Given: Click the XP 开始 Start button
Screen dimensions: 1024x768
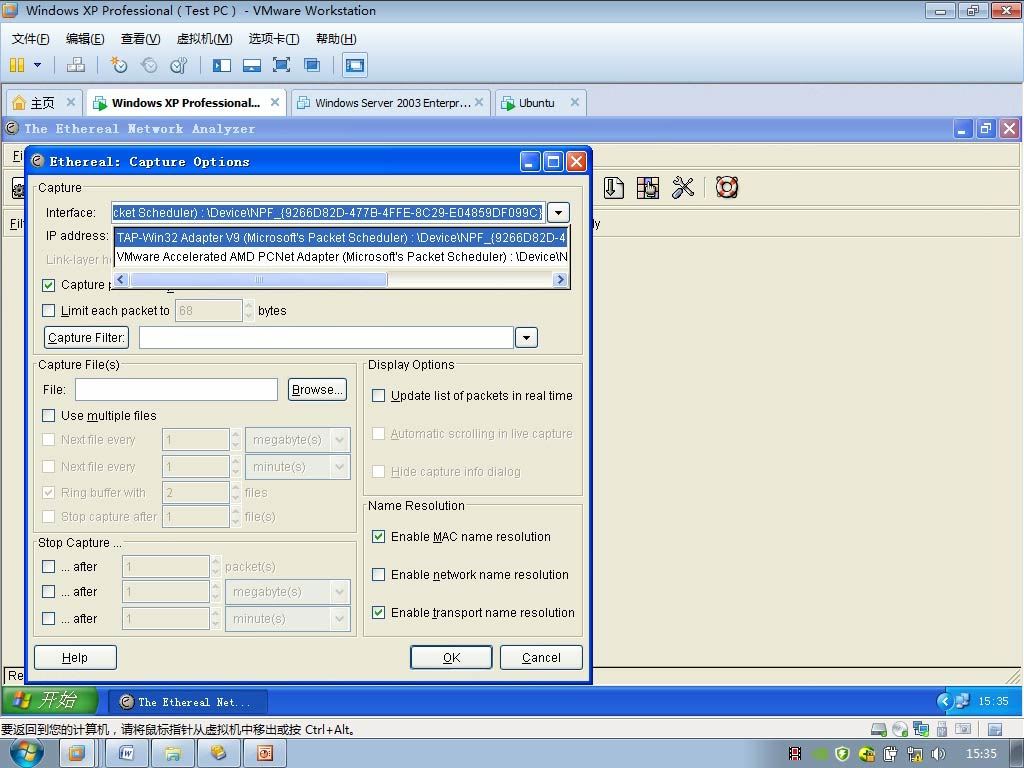Looking at the screenshot, I should click(x=50, y=701).
